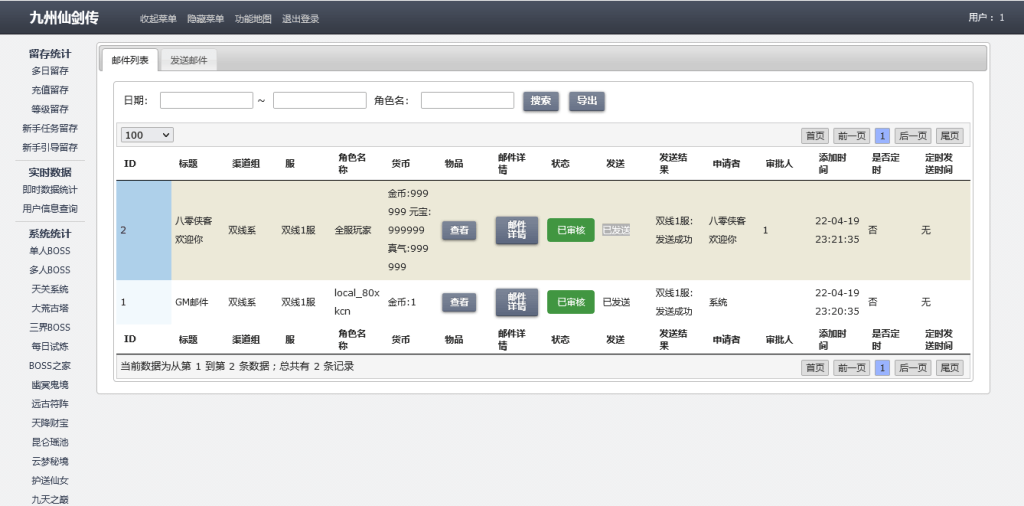This screenshot has width=1024, height=506.
Task: Click the top 后一页 pagination button
Action: click(x=913, y=136)
